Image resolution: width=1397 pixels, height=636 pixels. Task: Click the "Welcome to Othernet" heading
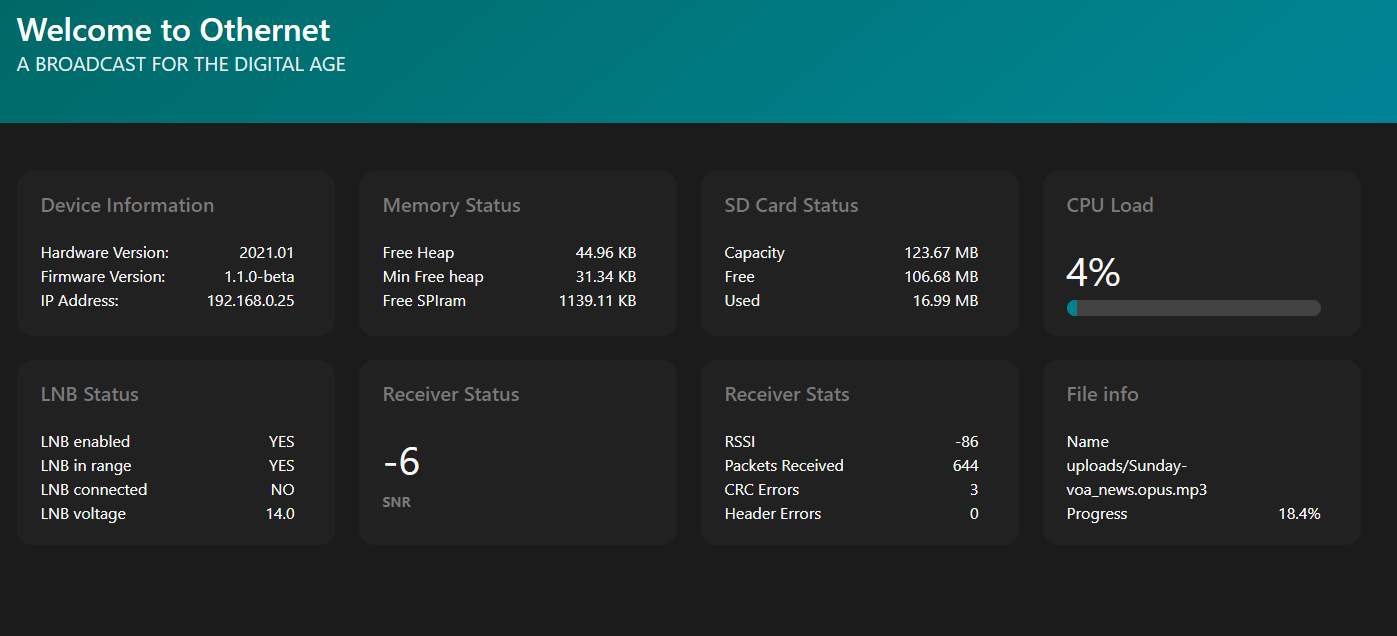point(174,30)
